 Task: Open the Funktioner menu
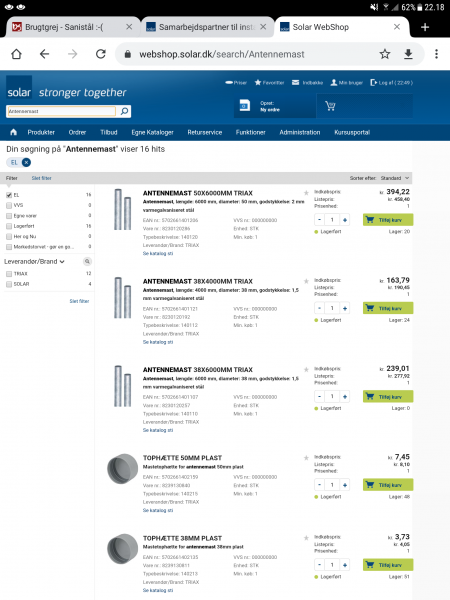[251, 132]
